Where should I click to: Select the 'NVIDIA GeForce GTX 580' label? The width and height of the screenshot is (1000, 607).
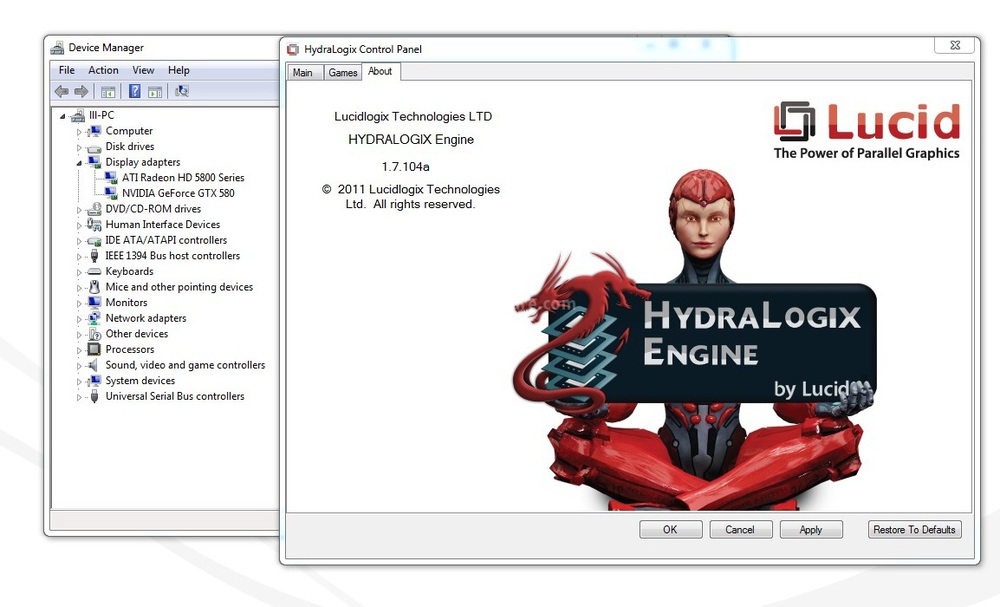(178, 193)
